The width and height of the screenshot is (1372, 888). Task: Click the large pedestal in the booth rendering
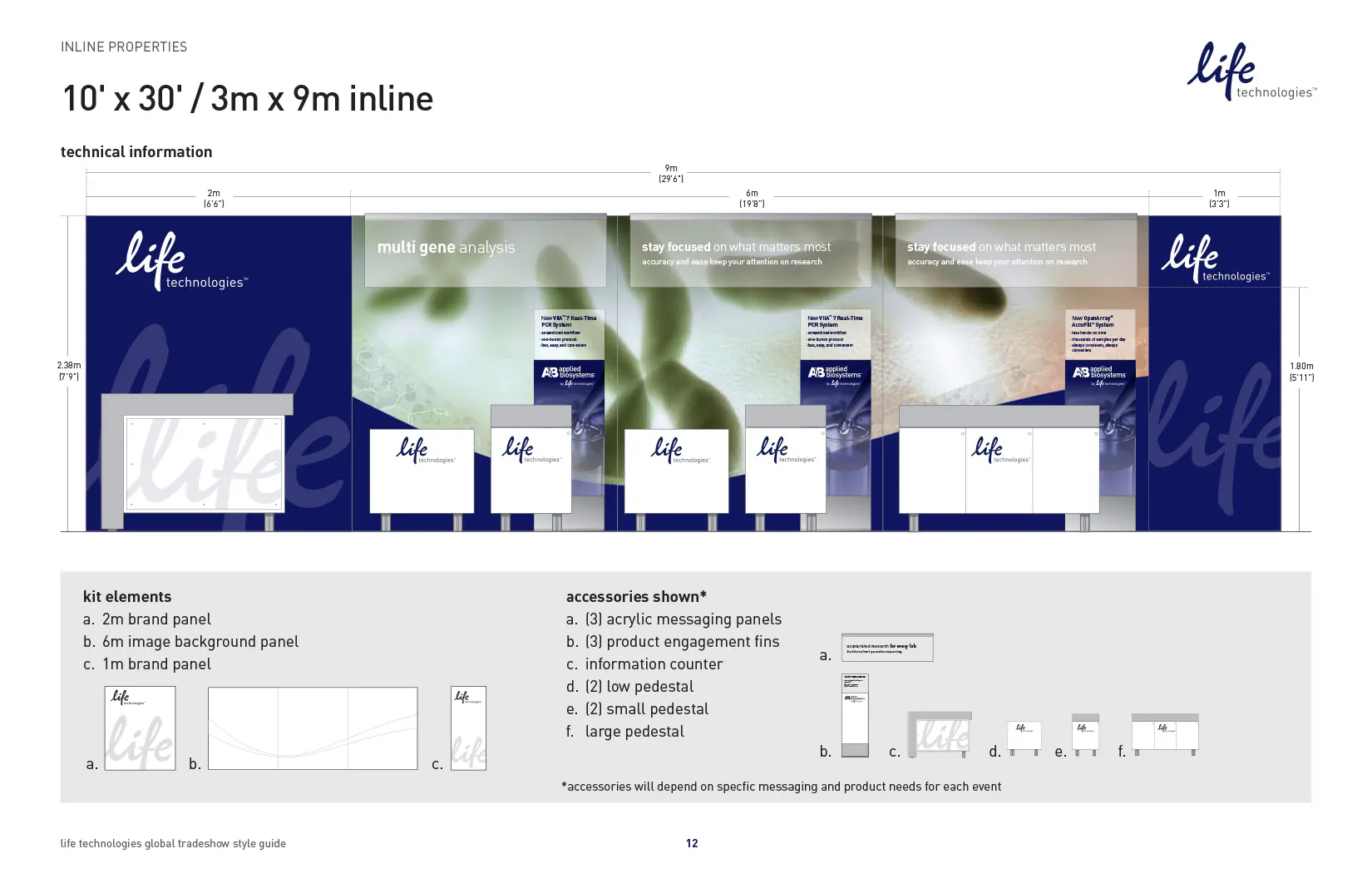[999, 467]
